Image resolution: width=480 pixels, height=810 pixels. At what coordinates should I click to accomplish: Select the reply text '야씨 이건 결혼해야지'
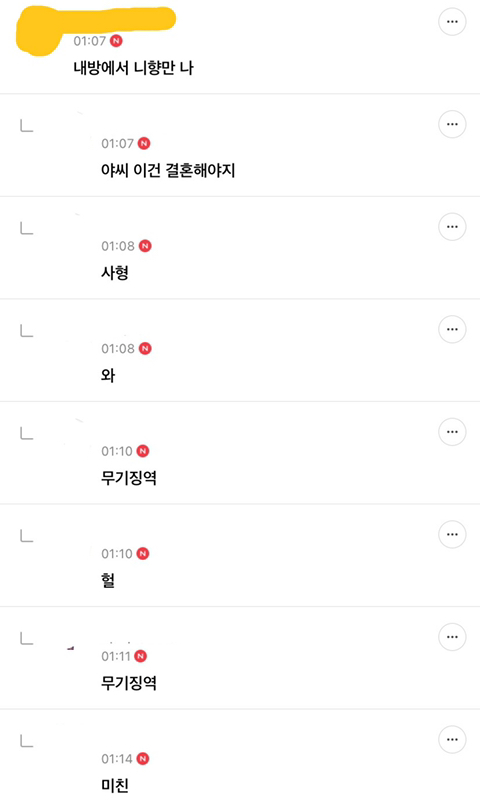[x=168, y=170]
